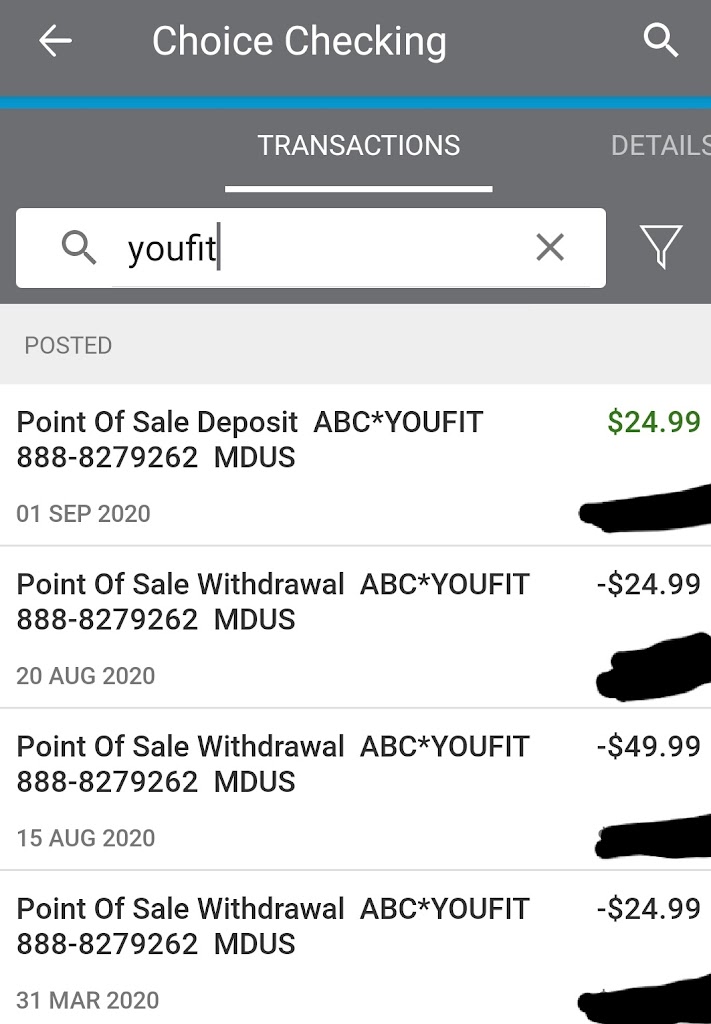The height and width of the screenshot is (1024, 711).
Task: Tap the 20 AUG 2020 date label
Action: 86,676
